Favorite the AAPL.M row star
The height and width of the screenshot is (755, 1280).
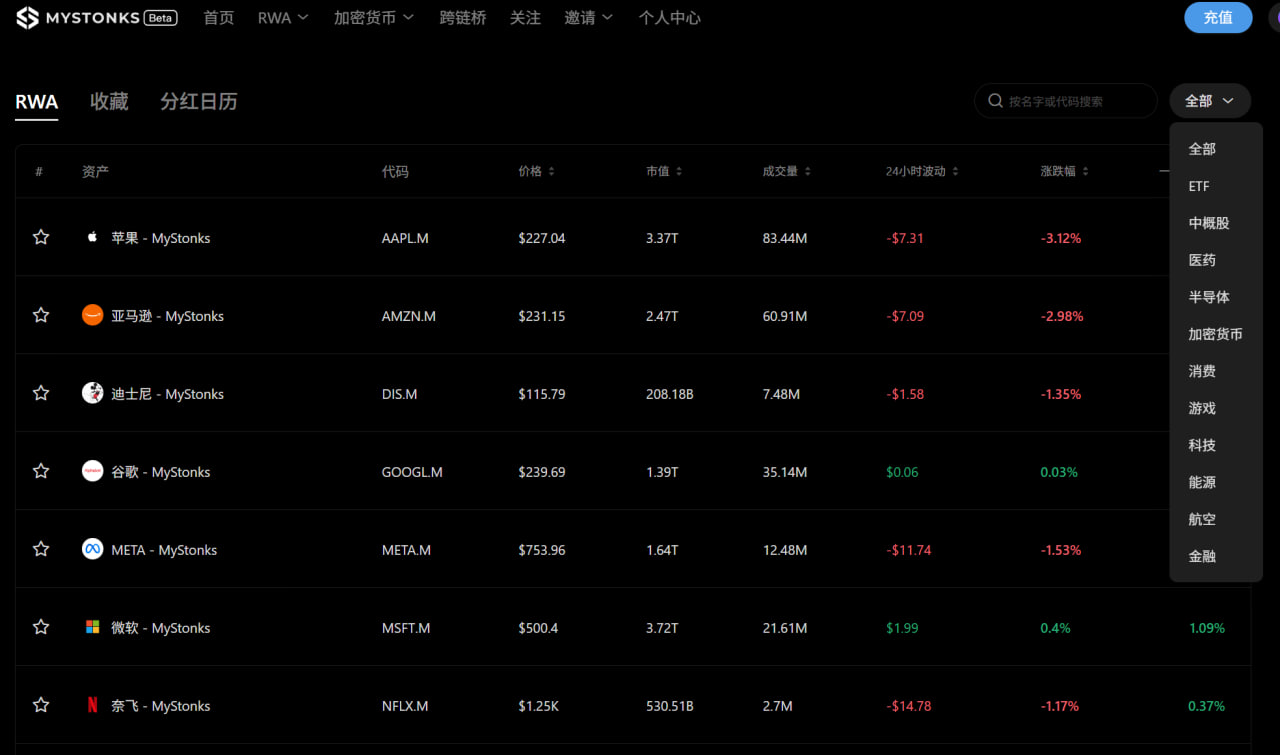click(x=41, y=237)
